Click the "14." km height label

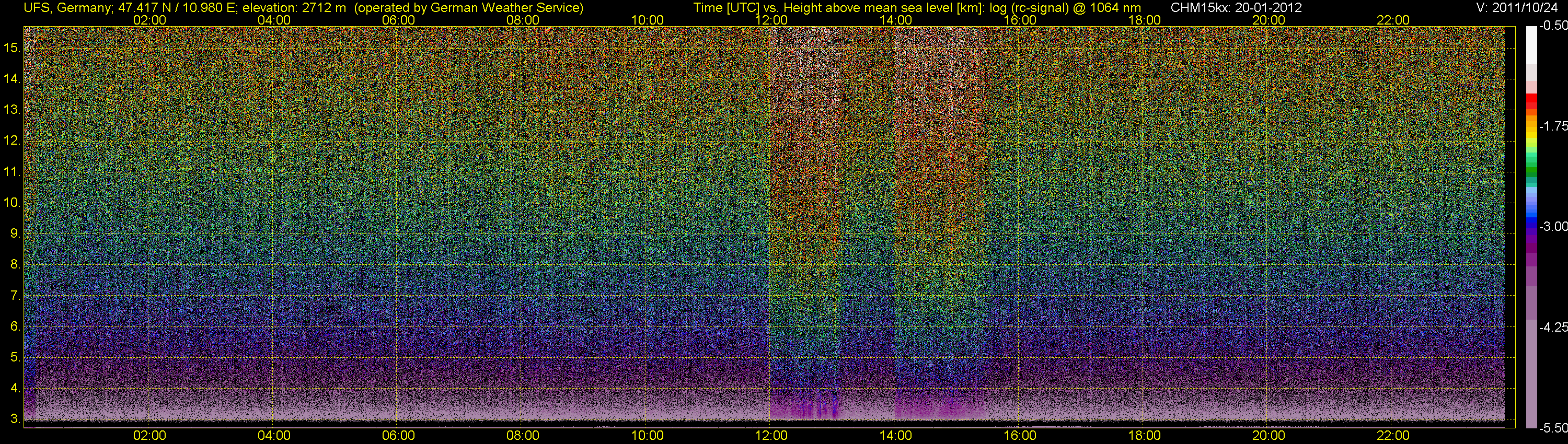(x=12, y=78)
